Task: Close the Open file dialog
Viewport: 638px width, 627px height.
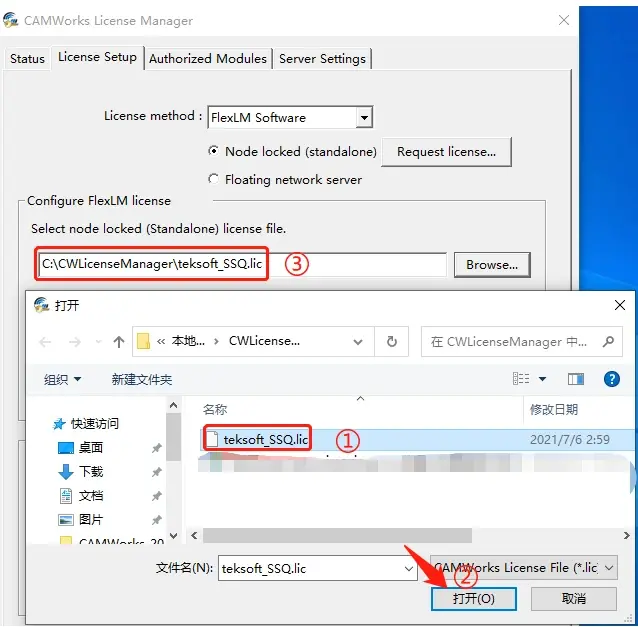Action: [x=620, y=305]
